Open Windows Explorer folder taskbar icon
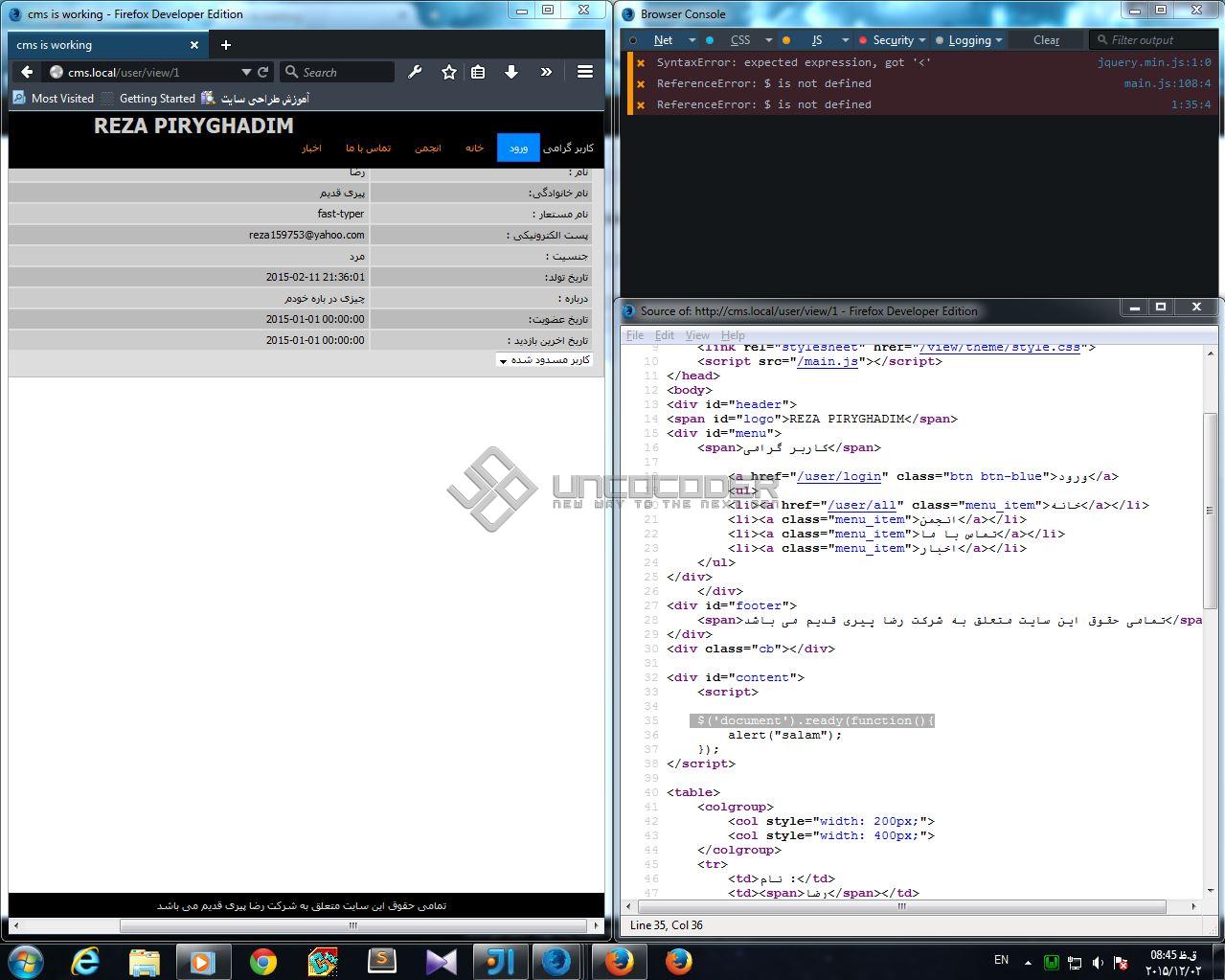The image size is (1225, 980). pos(144,961)
